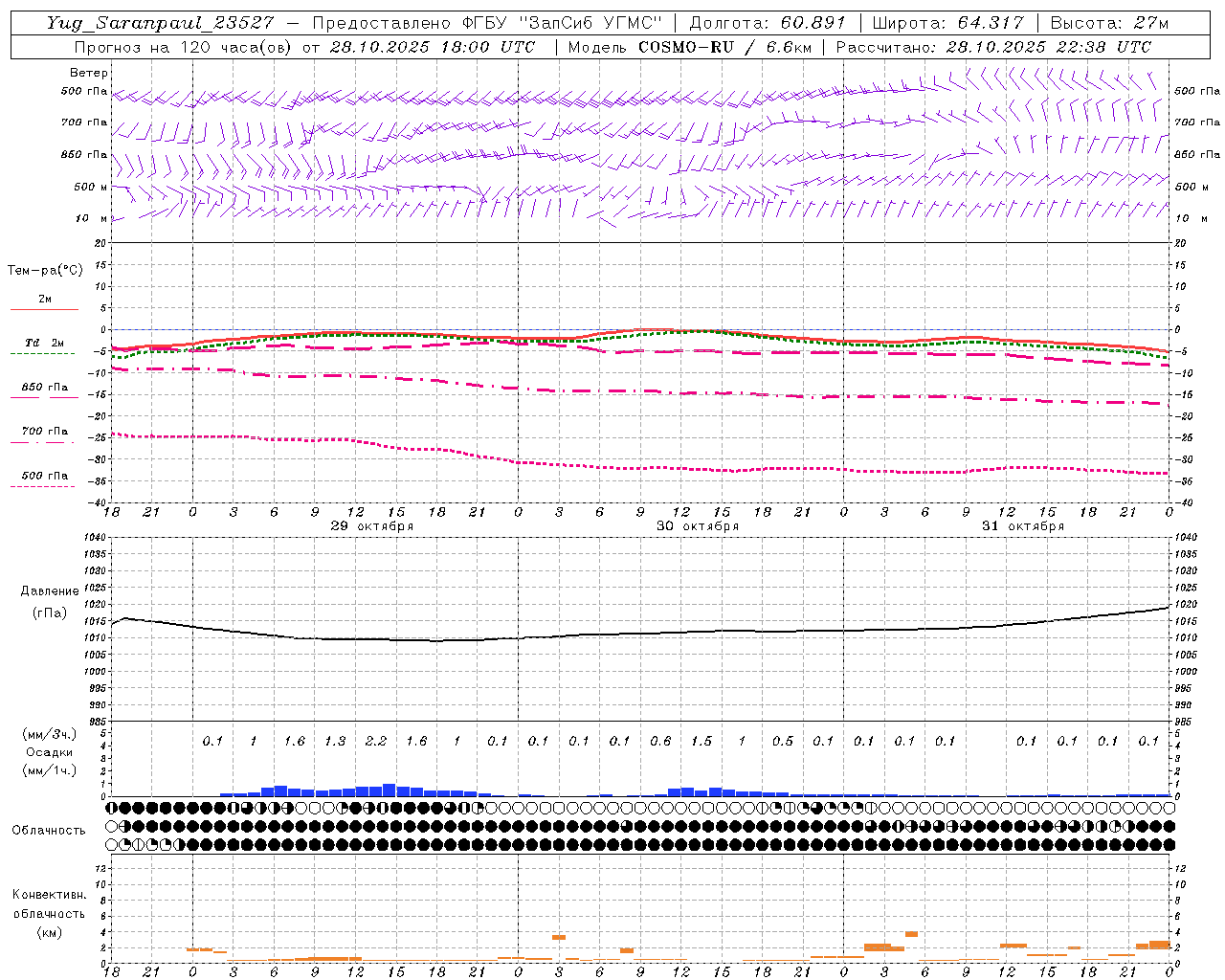Image resolution: width=1225 pixels, height=980 pixels.
Task: Click the "Td 2м" dew point legend label
Action: click(45, 343)
